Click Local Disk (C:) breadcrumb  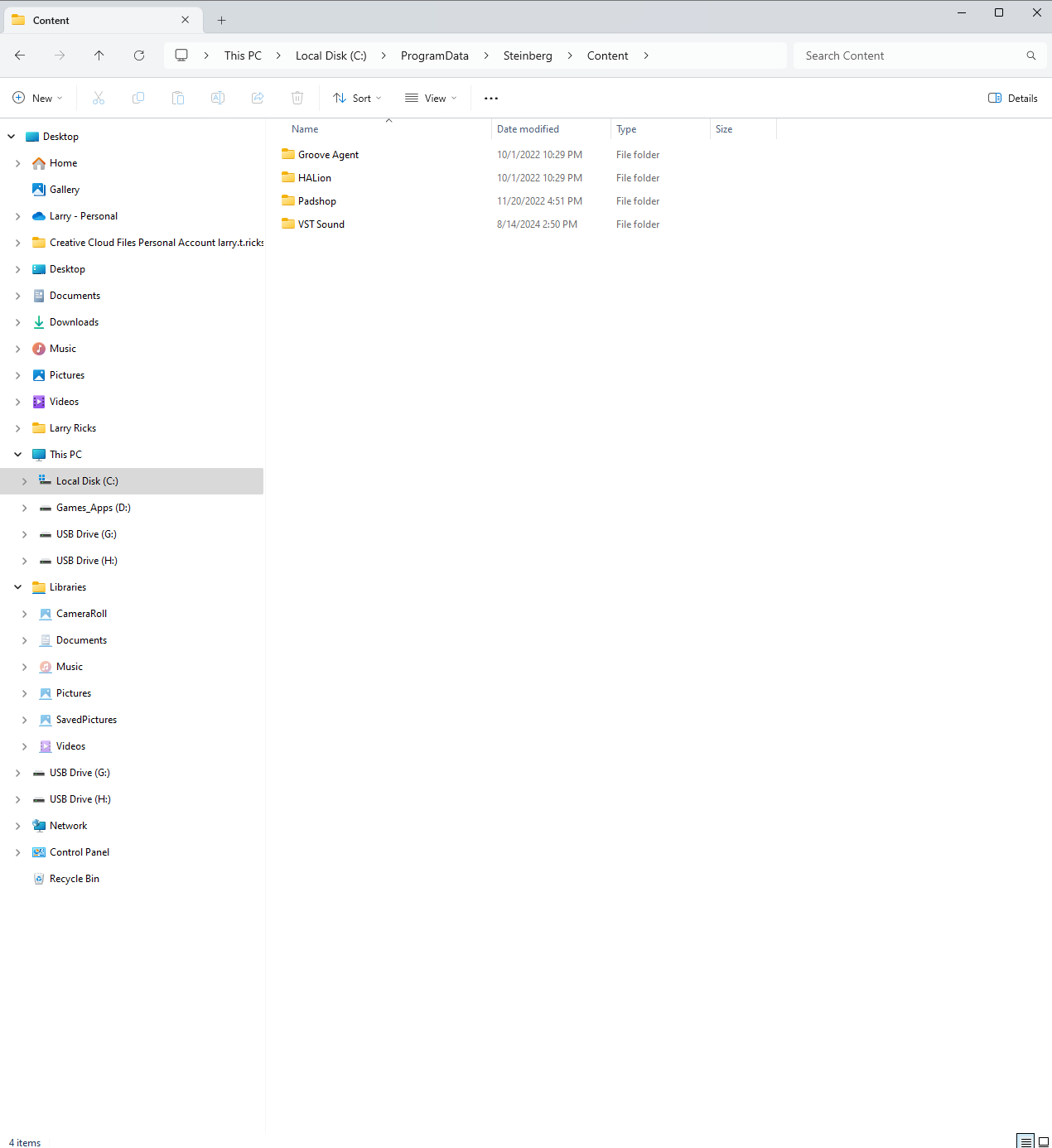coord(331,55)
